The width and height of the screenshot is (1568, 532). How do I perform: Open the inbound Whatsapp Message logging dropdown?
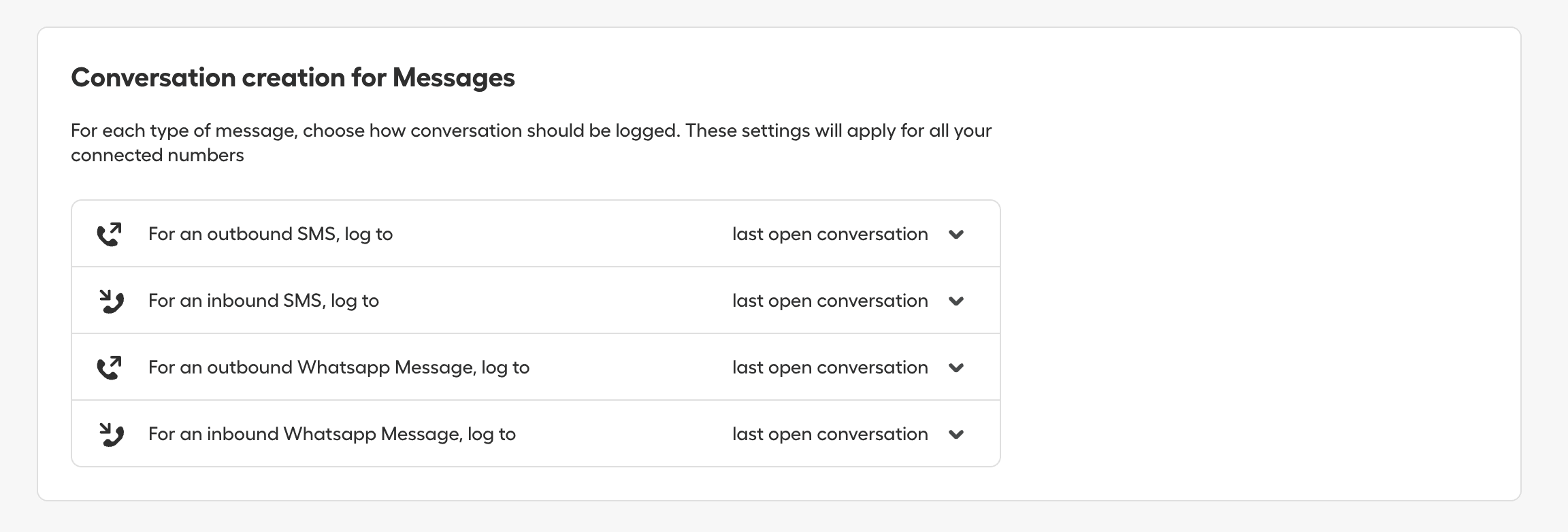pyautogui.click(x=958, y=434)
